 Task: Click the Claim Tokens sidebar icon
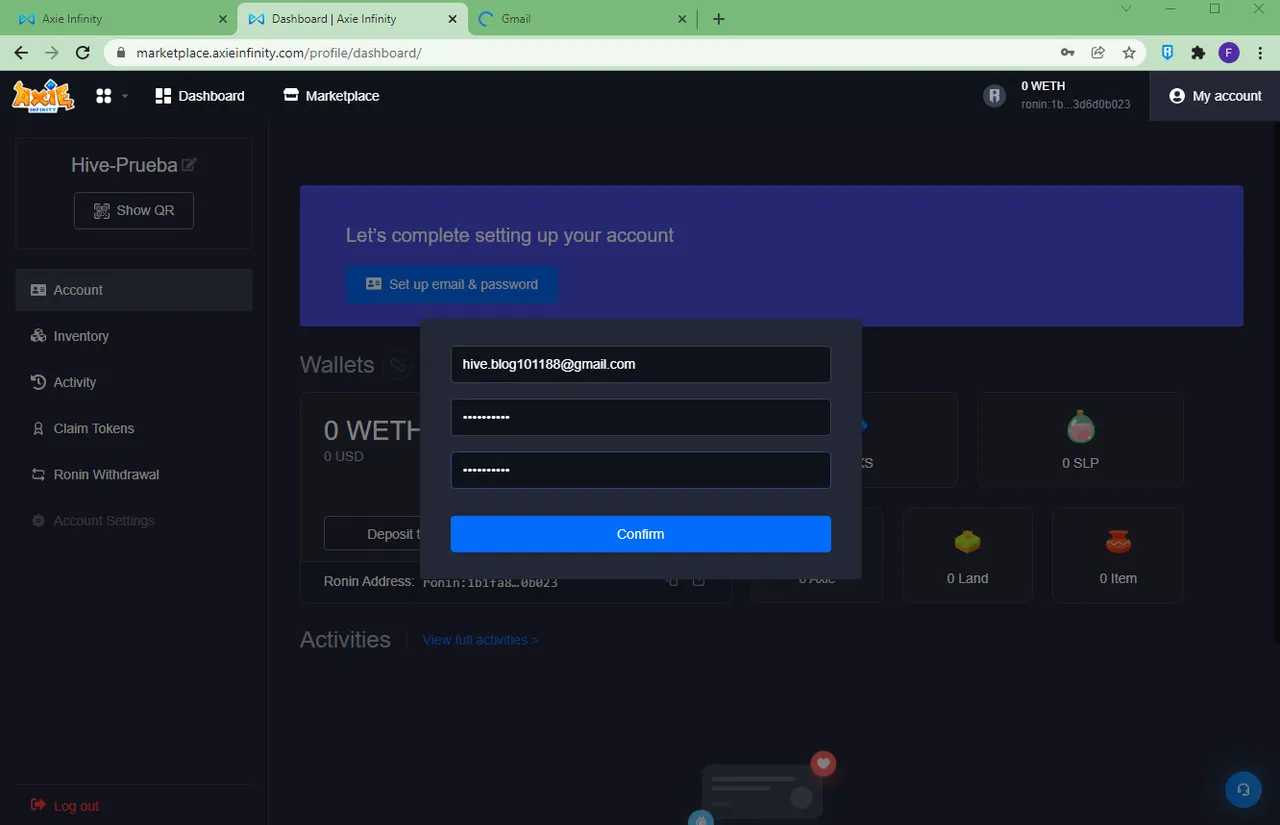[38, 428]
